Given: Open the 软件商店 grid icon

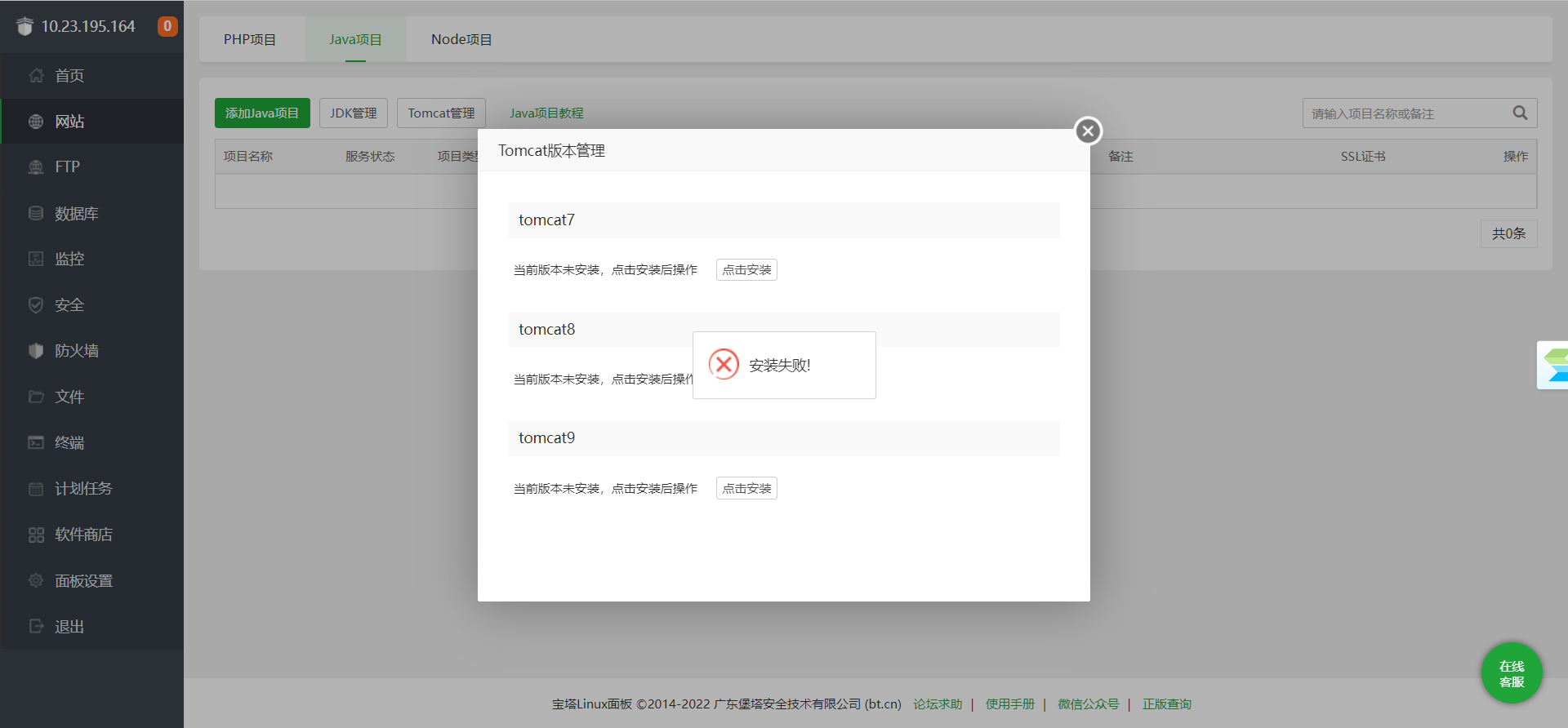Looking at the screenshot, I should coord(36,535).
